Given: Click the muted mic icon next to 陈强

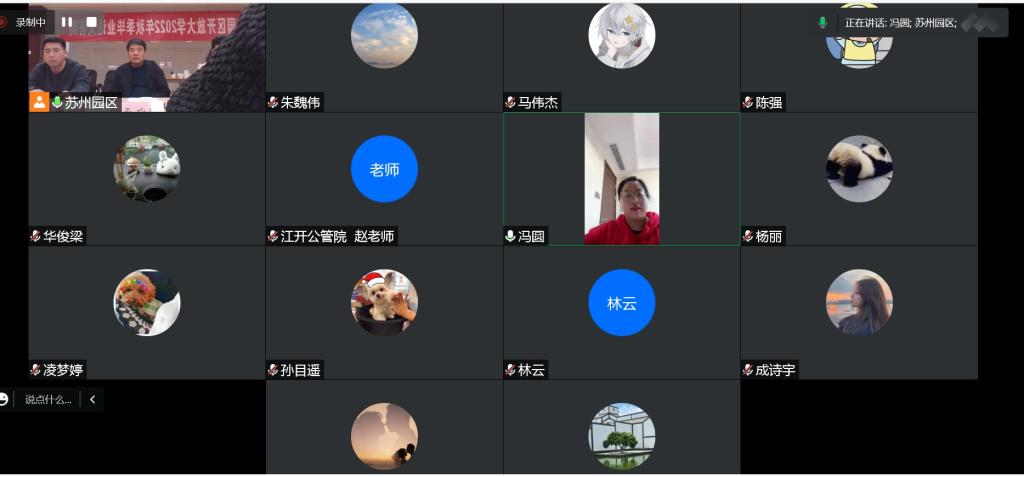Looking at the screenshot, I should 748,103.
